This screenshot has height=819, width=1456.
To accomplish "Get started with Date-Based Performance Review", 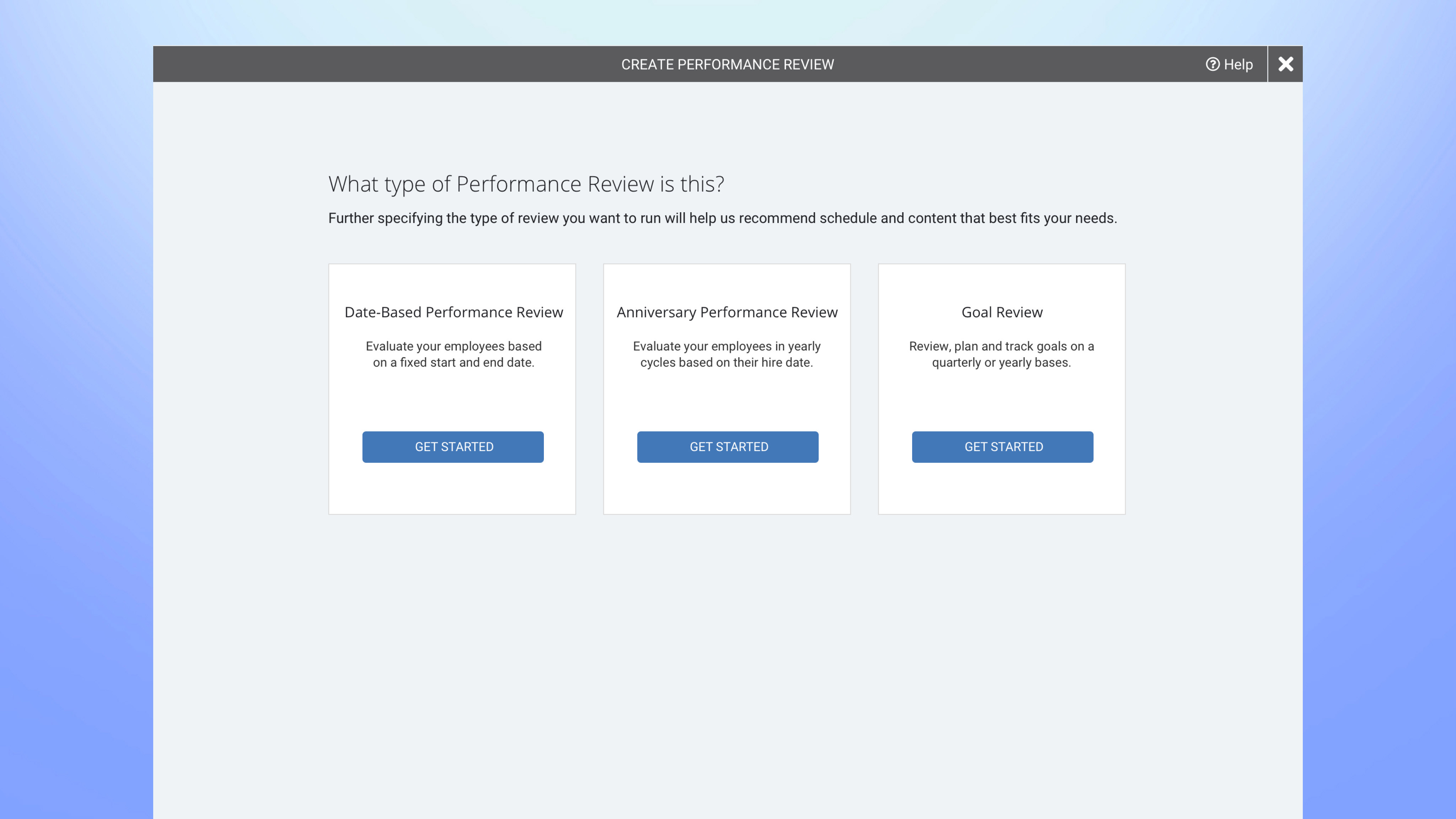I will pyautogui.click(x=453, y=446).
